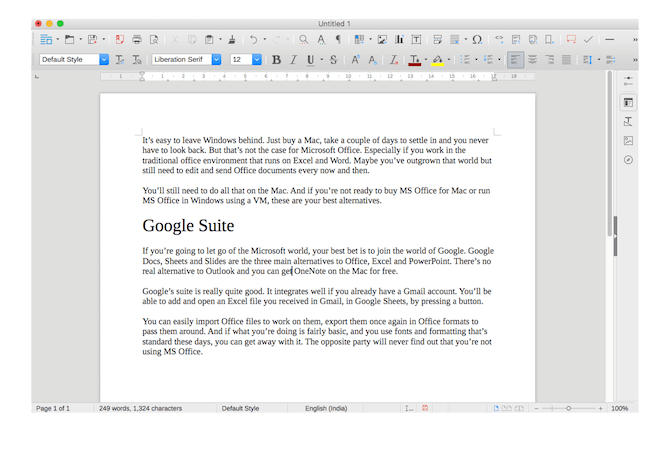Clear direct formatting

click(394, 60)
